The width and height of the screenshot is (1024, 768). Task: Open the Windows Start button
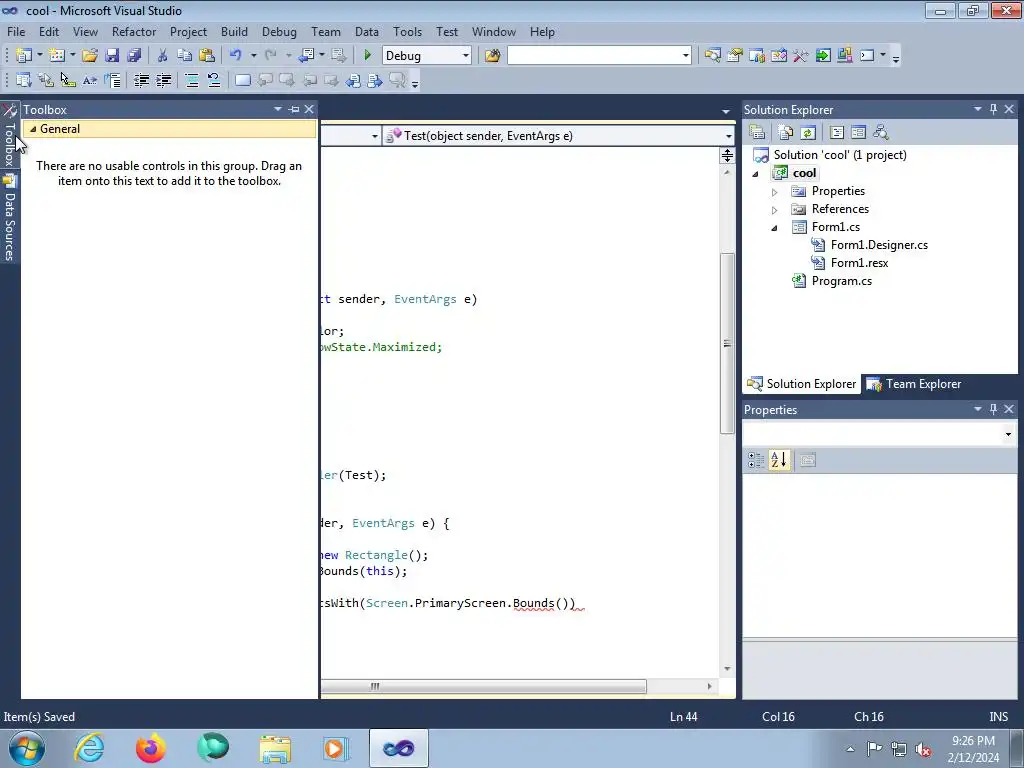tap(26, 748)
